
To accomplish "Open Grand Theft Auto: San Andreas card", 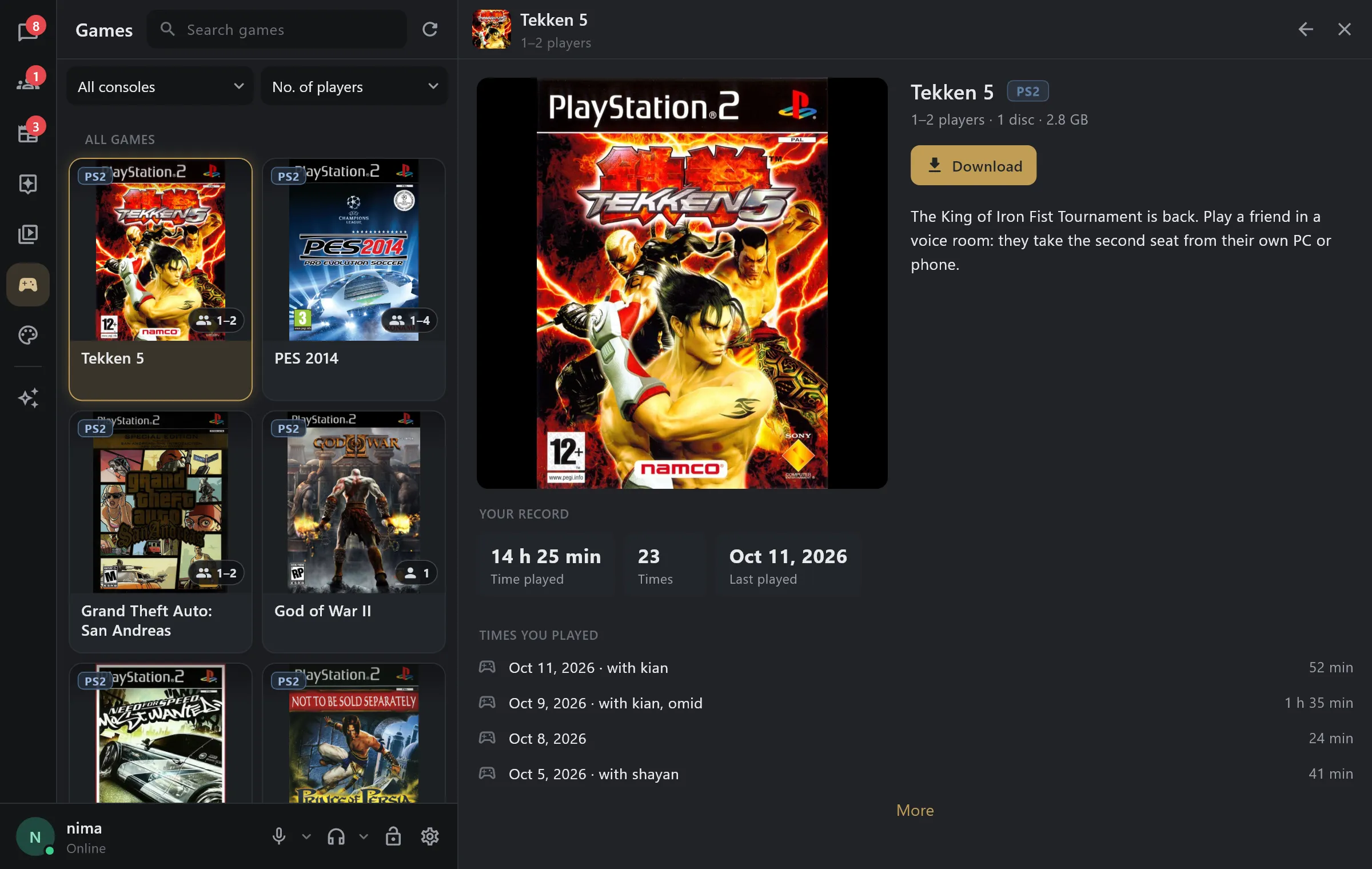I will click(x=161, y=532).
